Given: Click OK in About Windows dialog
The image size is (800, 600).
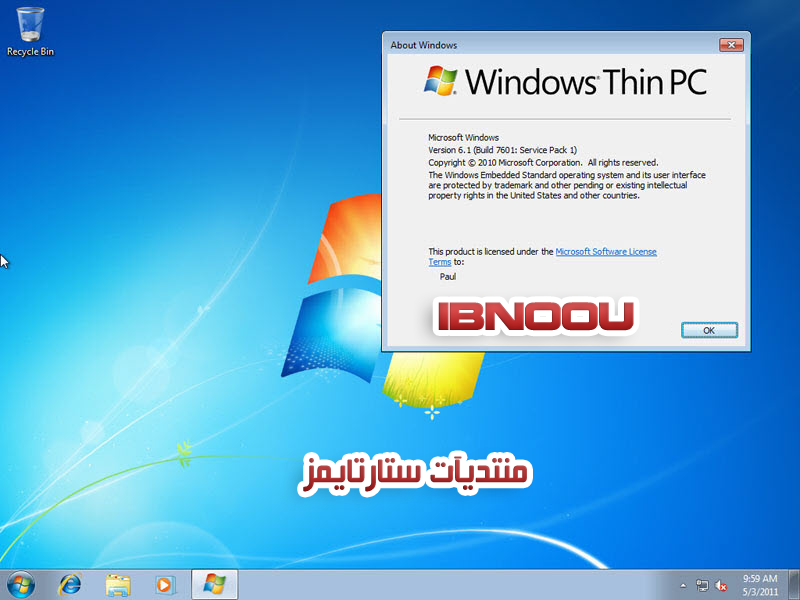Looking at the screenshot, I should pos(709,330).
